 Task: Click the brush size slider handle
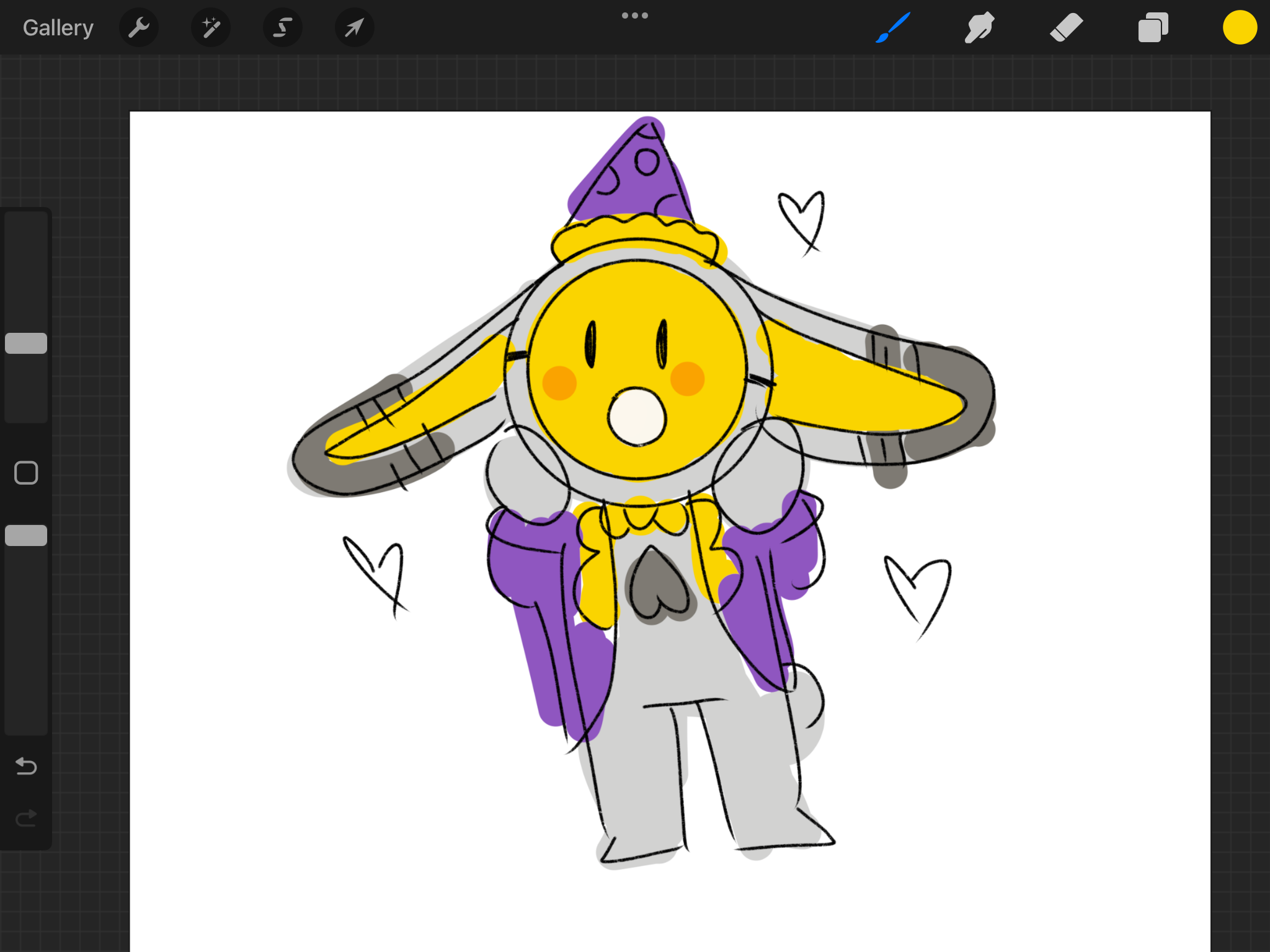tap(26, 343)
